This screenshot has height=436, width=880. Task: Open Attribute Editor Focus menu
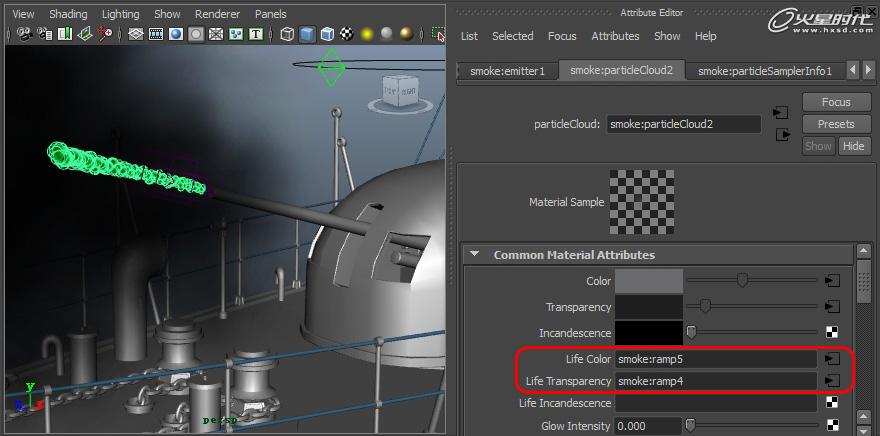click(x=562, y=36)
